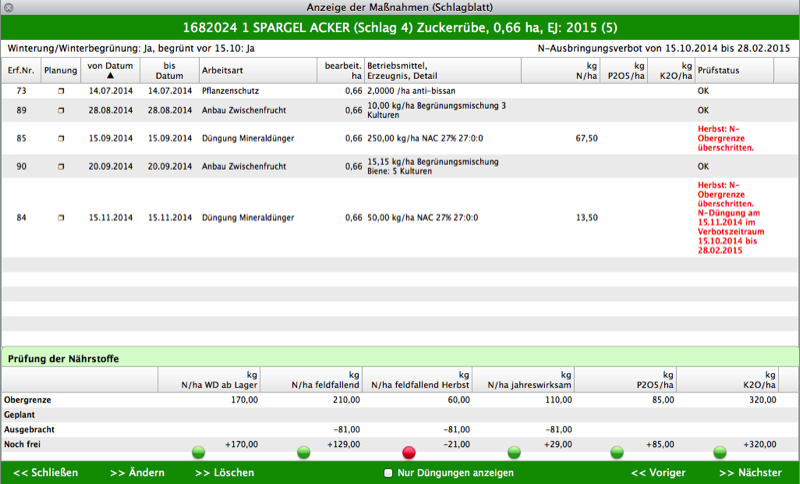Click the Obergrenze value 60,00
The image size is (800, 484).
click(x=458, y=400)
